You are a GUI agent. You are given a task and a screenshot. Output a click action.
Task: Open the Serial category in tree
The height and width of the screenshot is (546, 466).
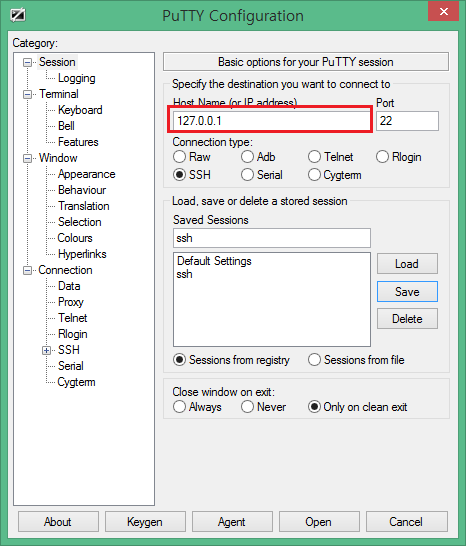tap(71, 366)
